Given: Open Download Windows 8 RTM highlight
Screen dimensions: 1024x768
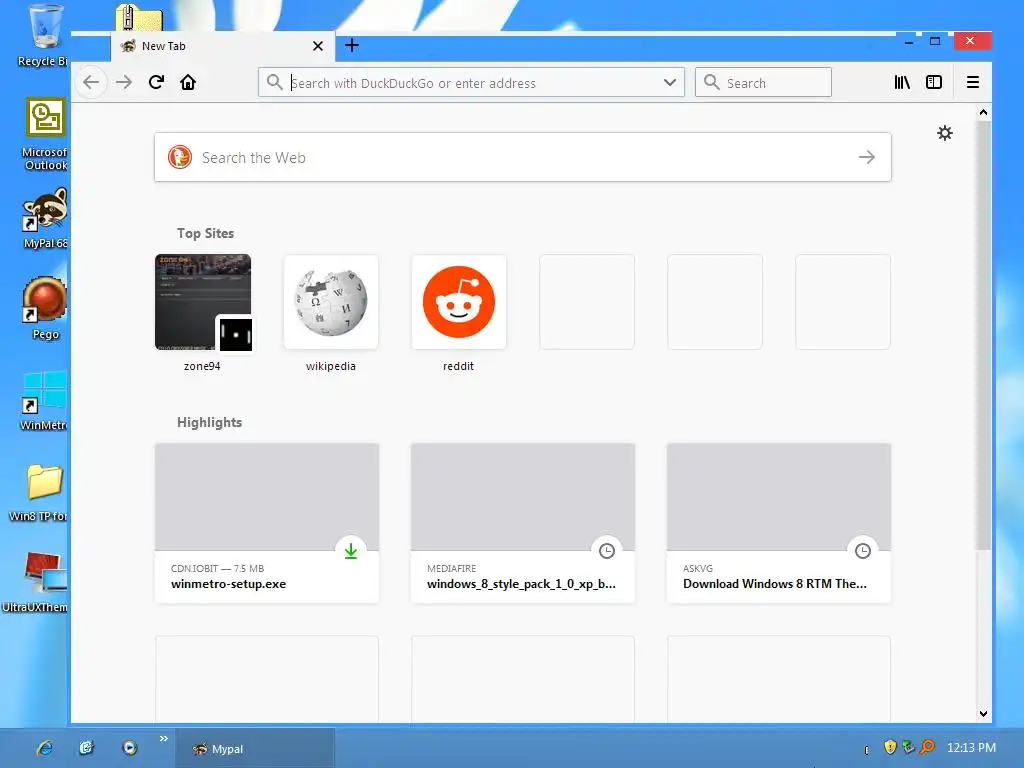Looking at the screenshot, I should pyautogui.click(x=778, y=523).
